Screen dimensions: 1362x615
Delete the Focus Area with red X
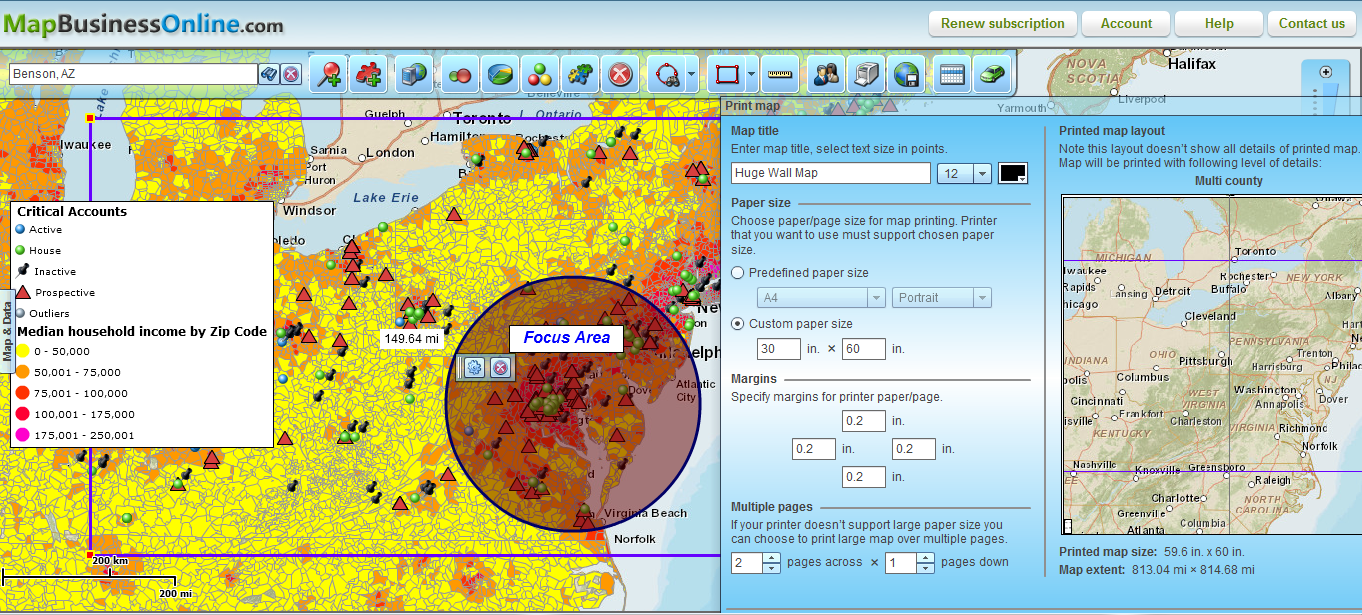coord(500,367)
